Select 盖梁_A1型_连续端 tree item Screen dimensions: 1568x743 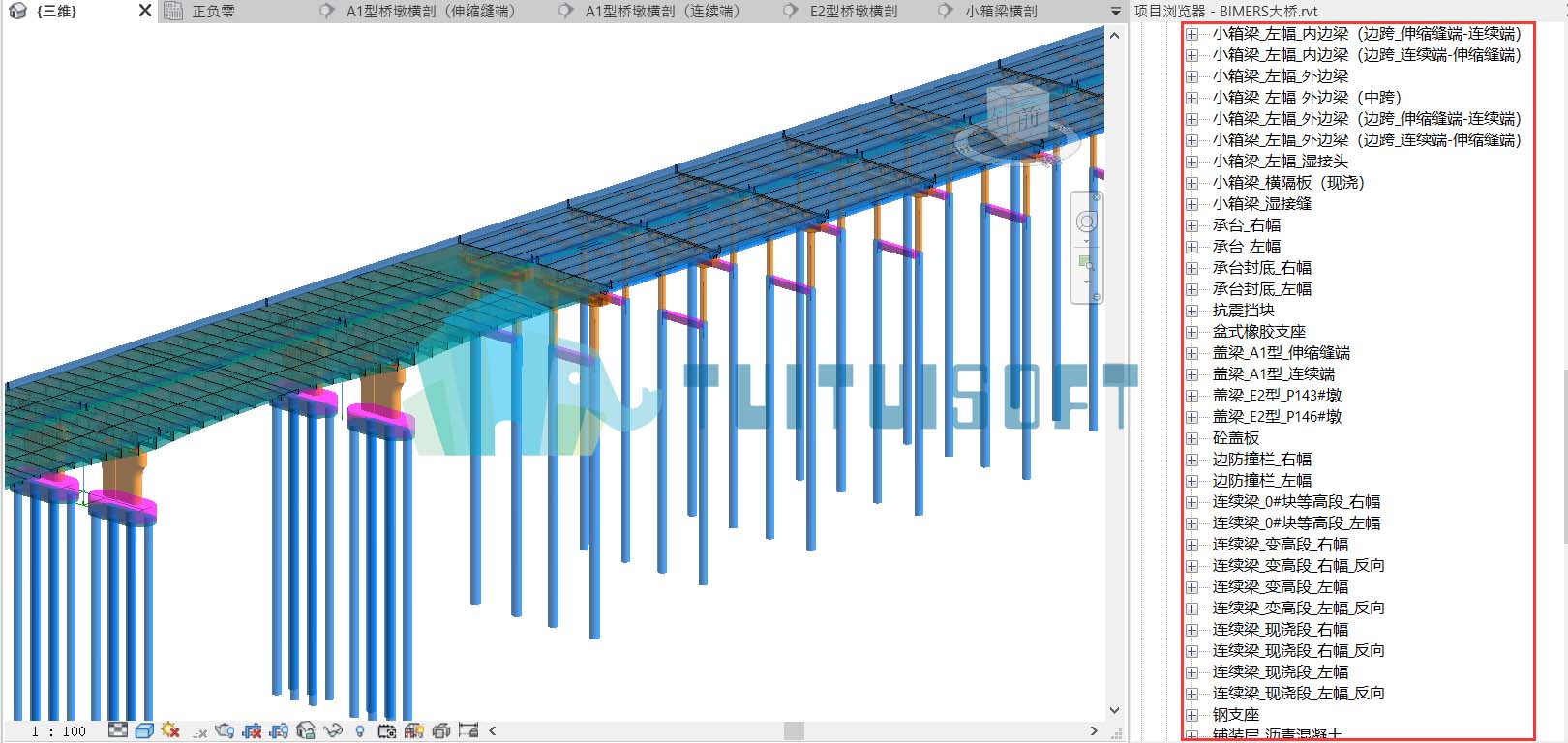1274,374
